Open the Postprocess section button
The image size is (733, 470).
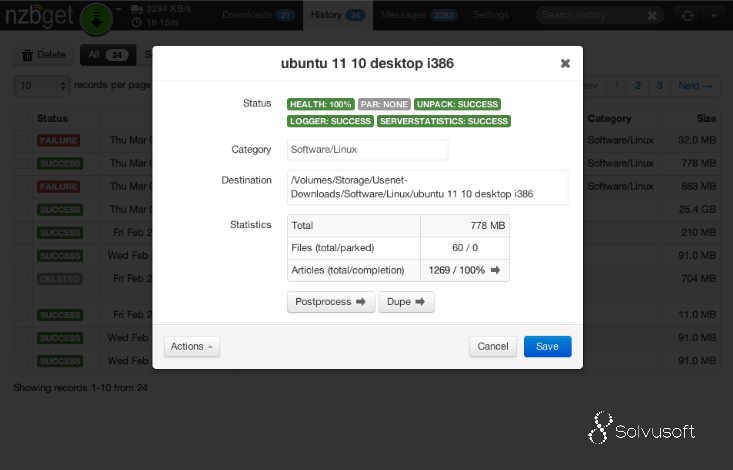coord(331,302)
